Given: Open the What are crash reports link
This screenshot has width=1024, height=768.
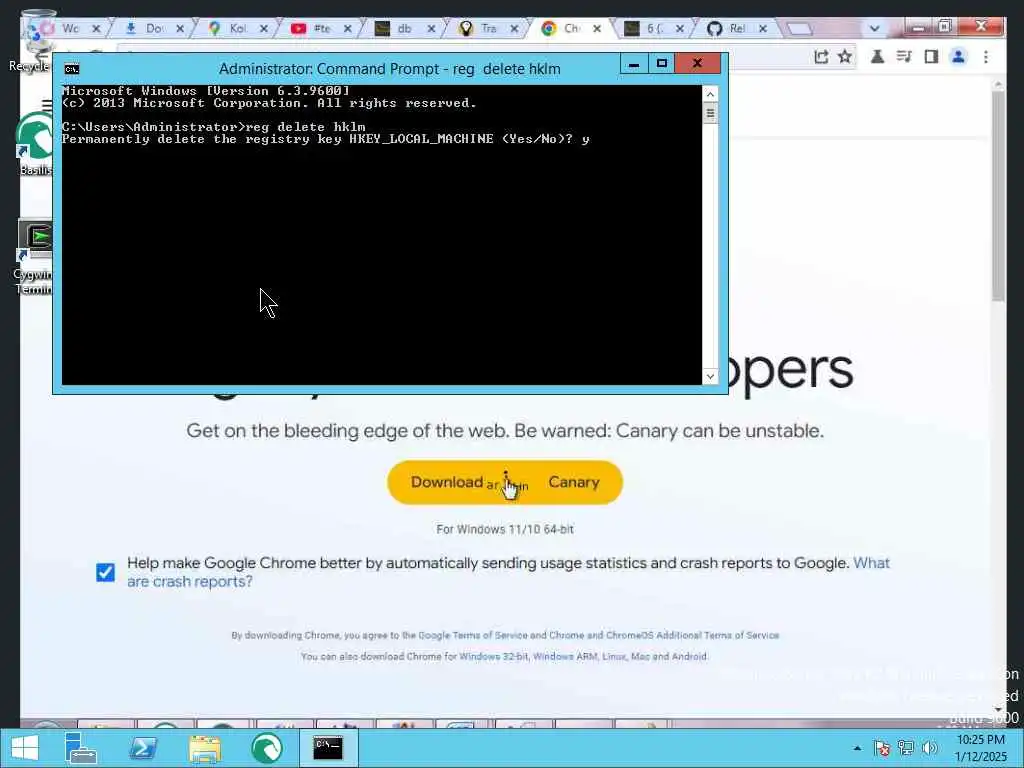Looking at the screenshot, I should (508, 572).
